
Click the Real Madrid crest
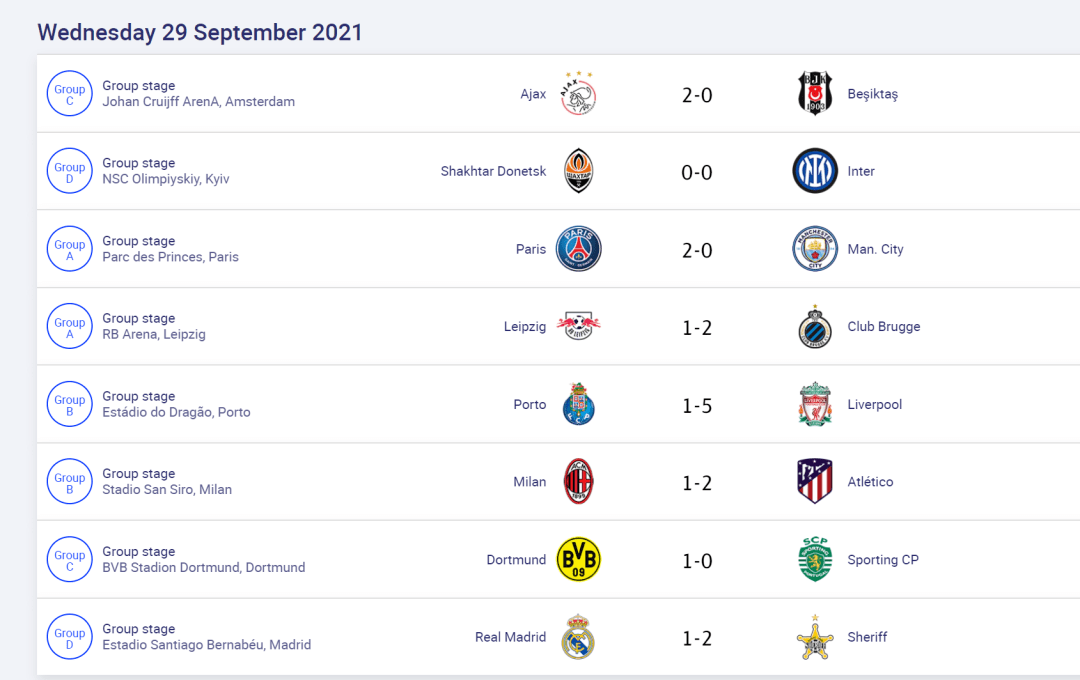578,637
